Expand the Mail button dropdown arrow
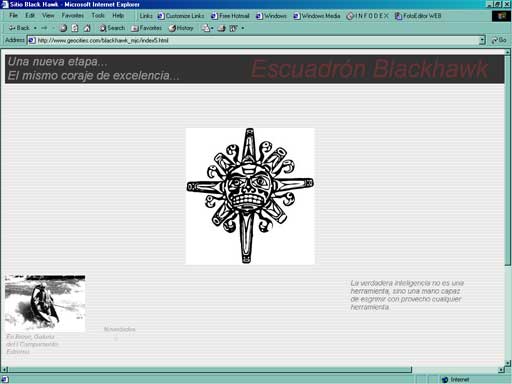 coord(212,28)
